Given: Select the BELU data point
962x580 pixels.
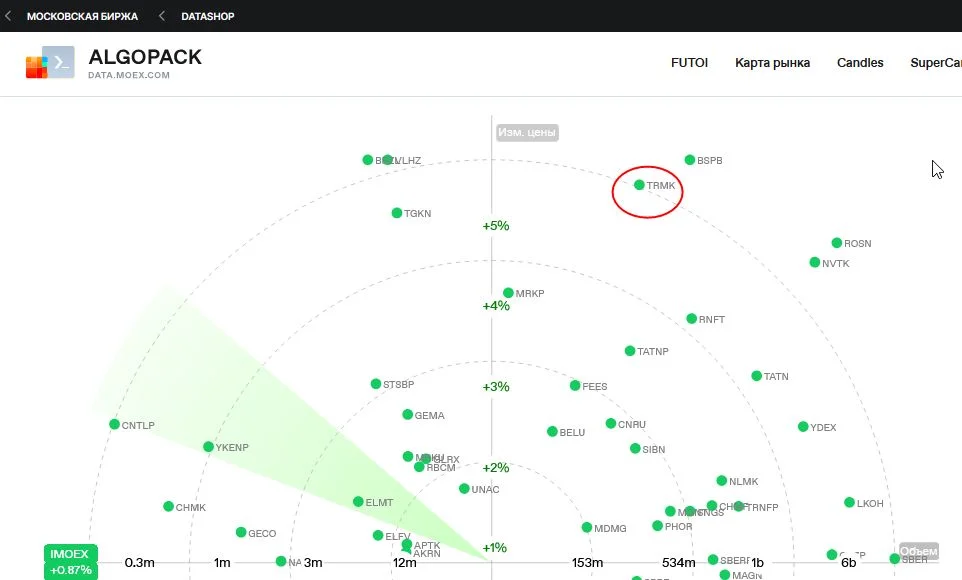Looking at the screenshot, I should pos(552,431).
